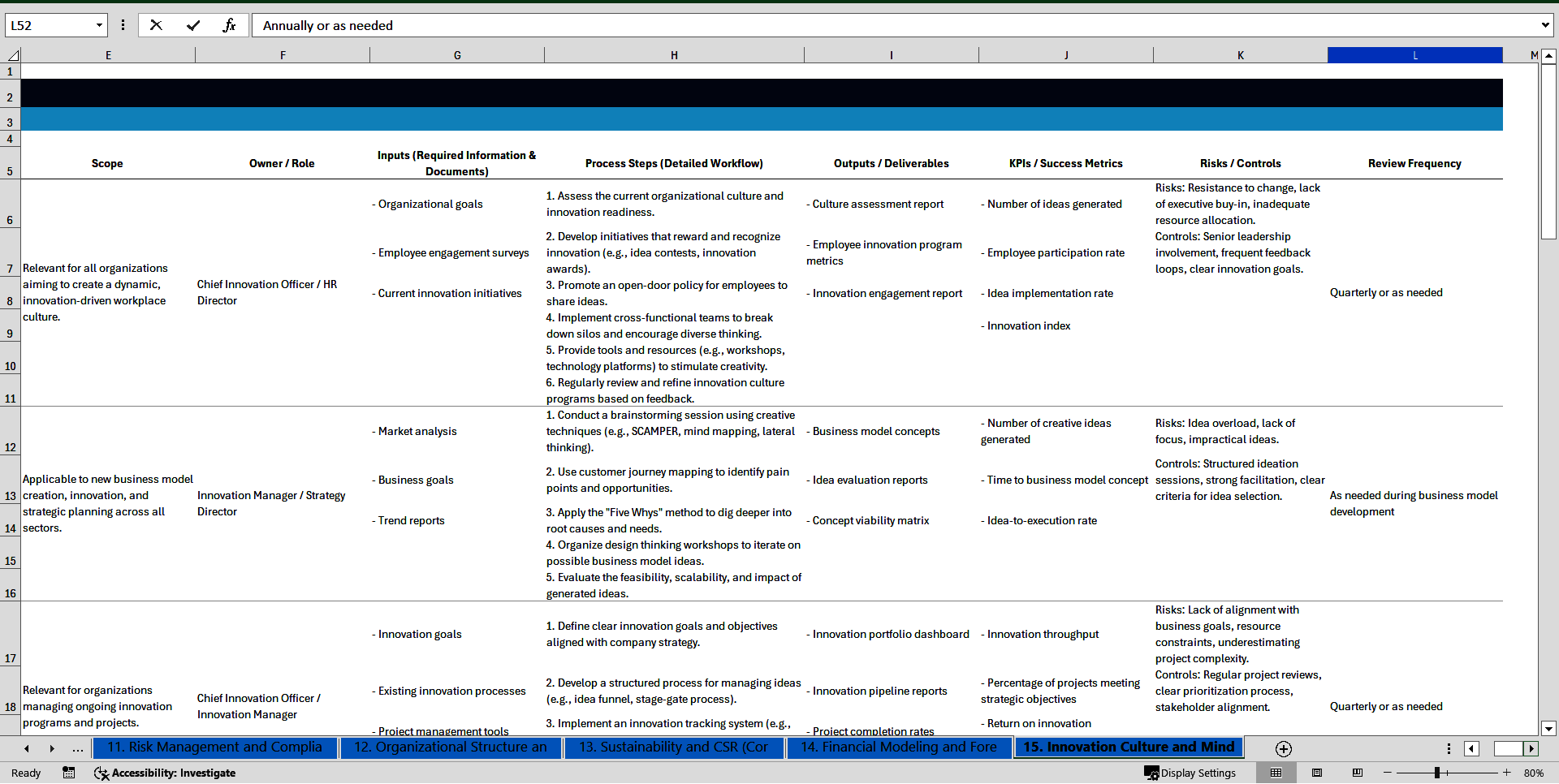Click the macro recording icon next to Ready
Screen dimensions: 1559x784
(x=69, y=773)
